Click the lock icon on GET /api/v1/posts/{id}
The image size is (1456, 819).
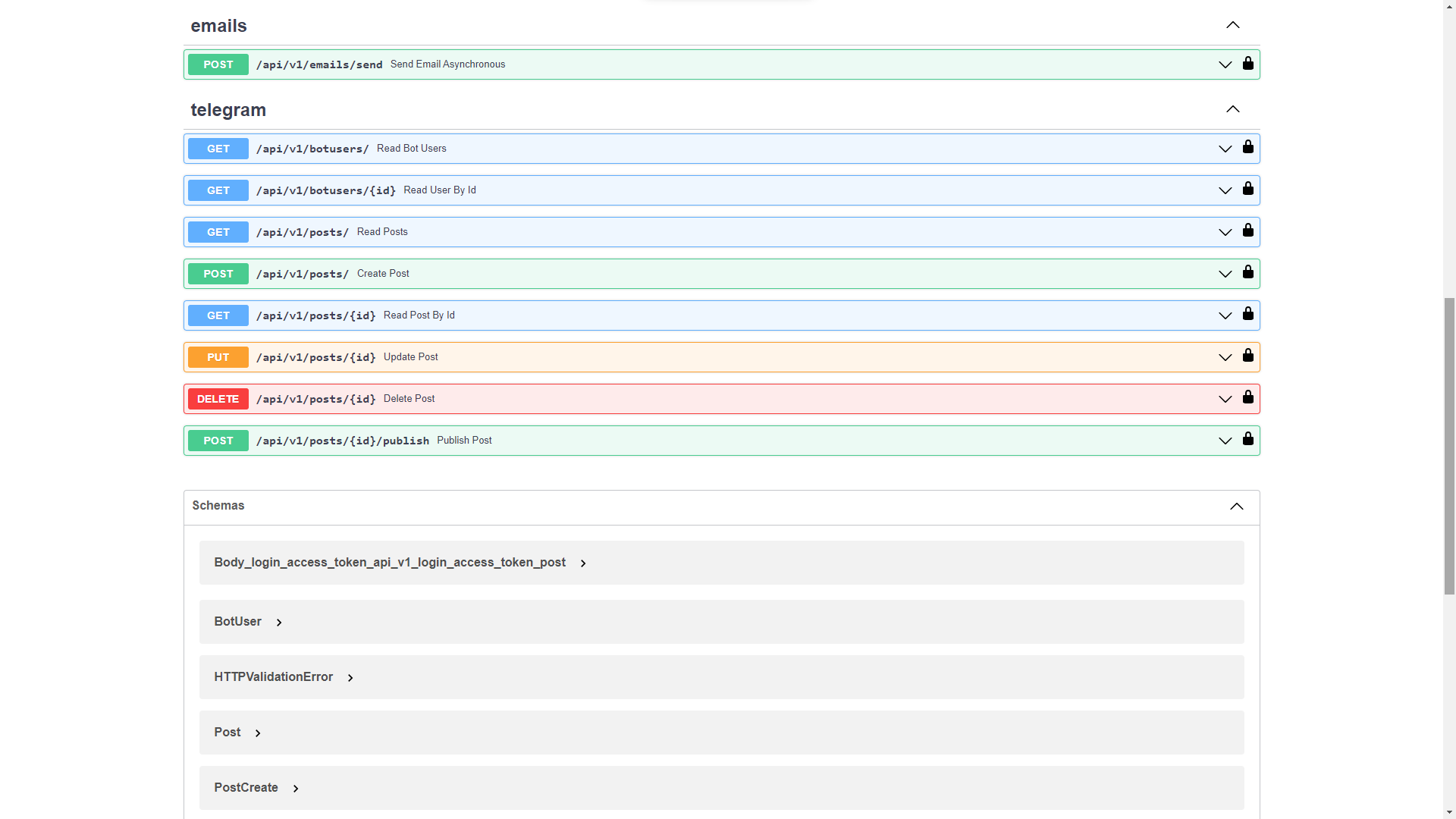1248,313
